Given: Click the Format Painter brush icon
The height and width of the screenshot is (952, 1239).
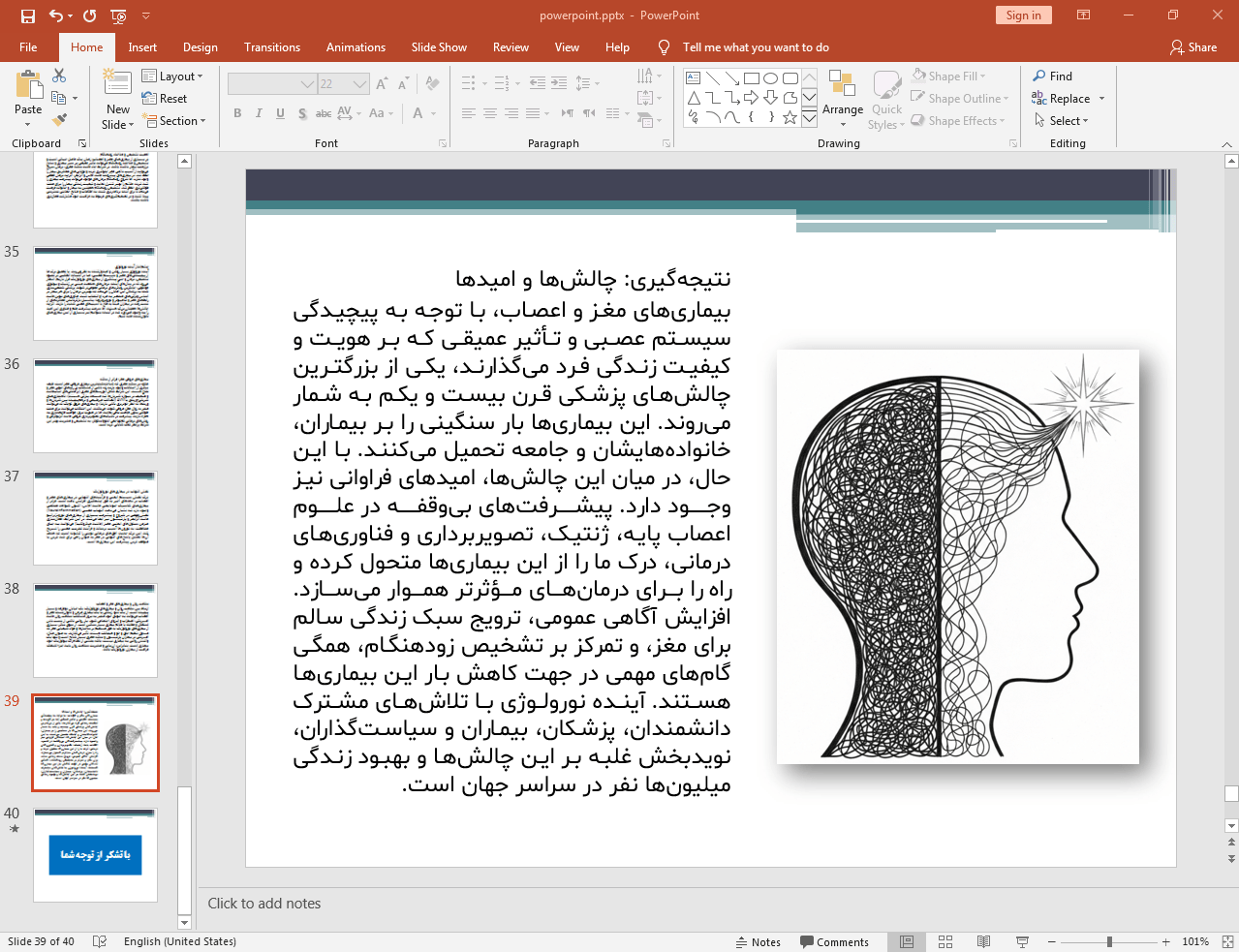Looking at the screenshot, I should [59, 120].
